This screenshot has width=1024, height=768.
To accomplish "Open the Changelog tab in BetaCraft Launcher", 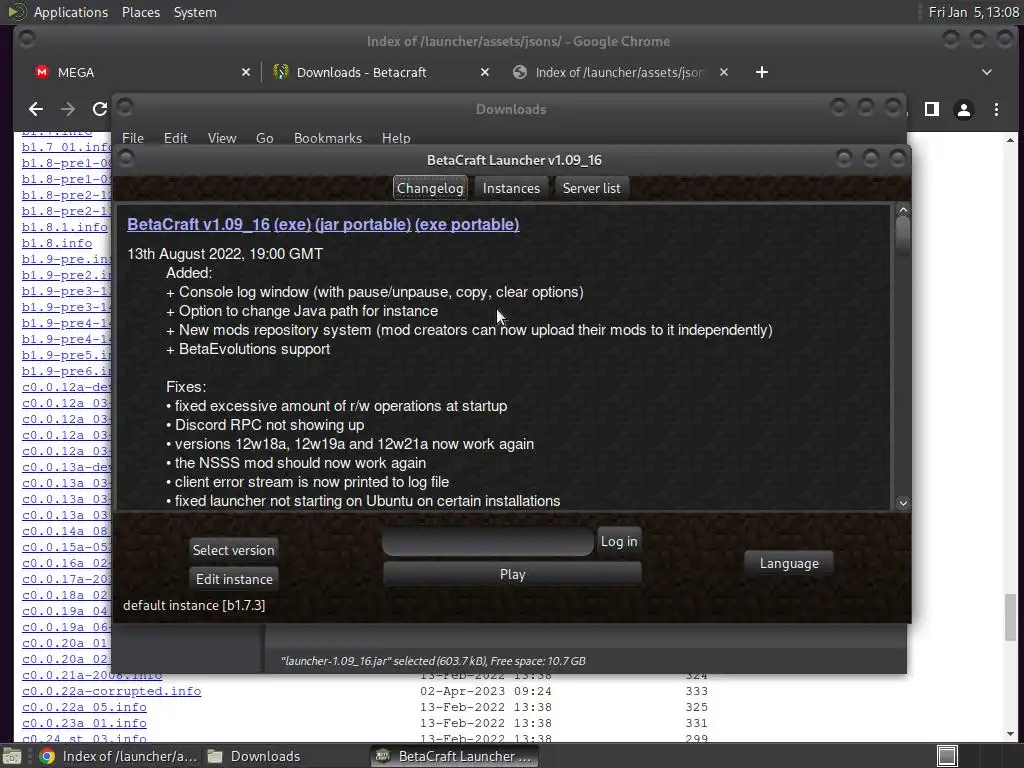I will (x=430, y=188).
